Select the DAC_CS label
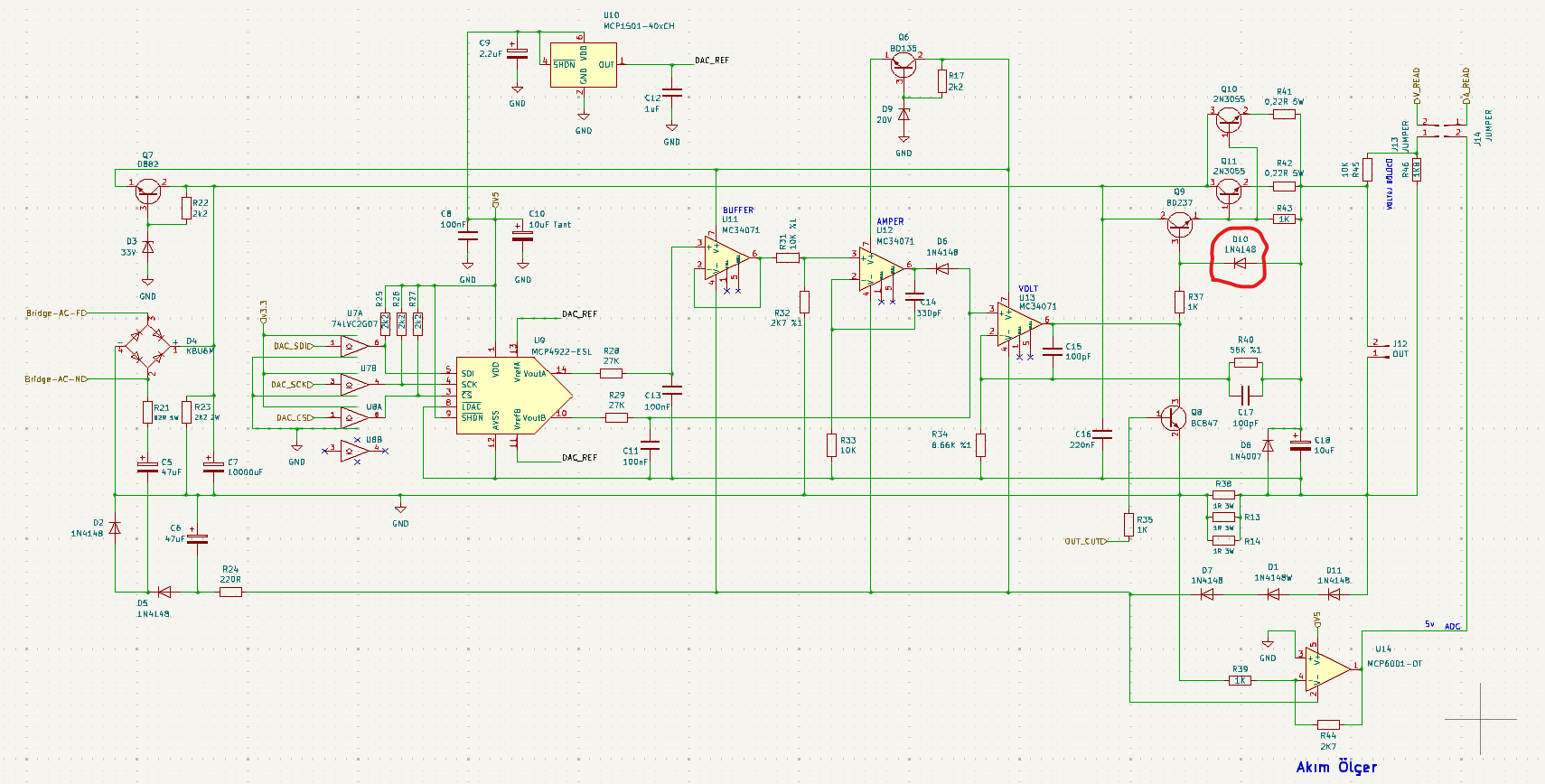The image size is (1545, 784). point(295,418)
